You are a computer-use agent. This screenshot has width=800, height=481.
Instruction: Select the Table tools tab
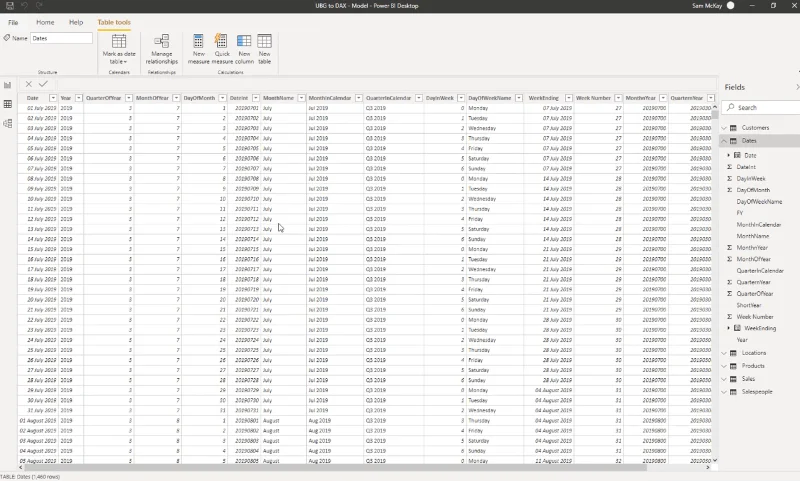(114, 22)
